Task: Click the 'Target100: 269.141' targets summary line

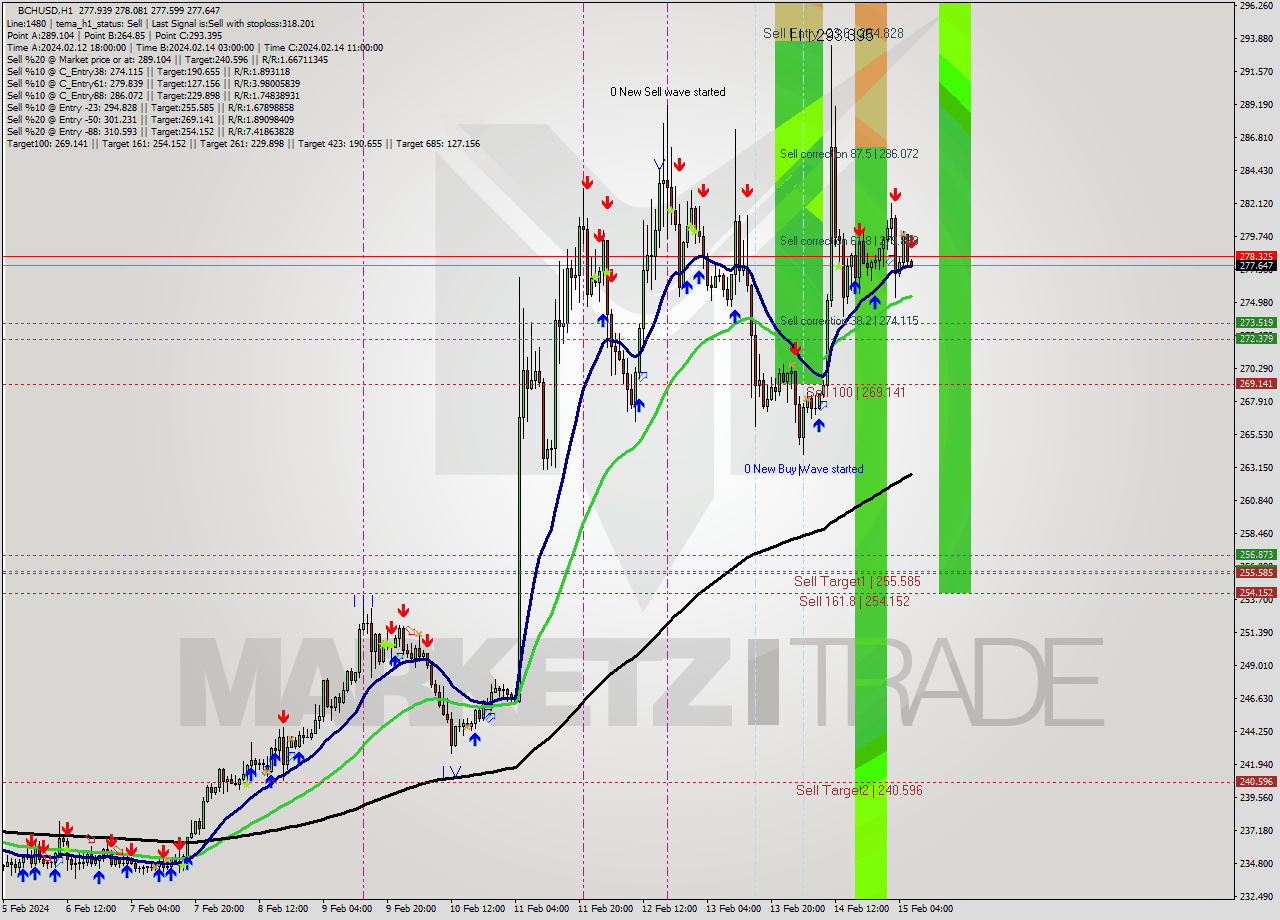Action: 243,143
